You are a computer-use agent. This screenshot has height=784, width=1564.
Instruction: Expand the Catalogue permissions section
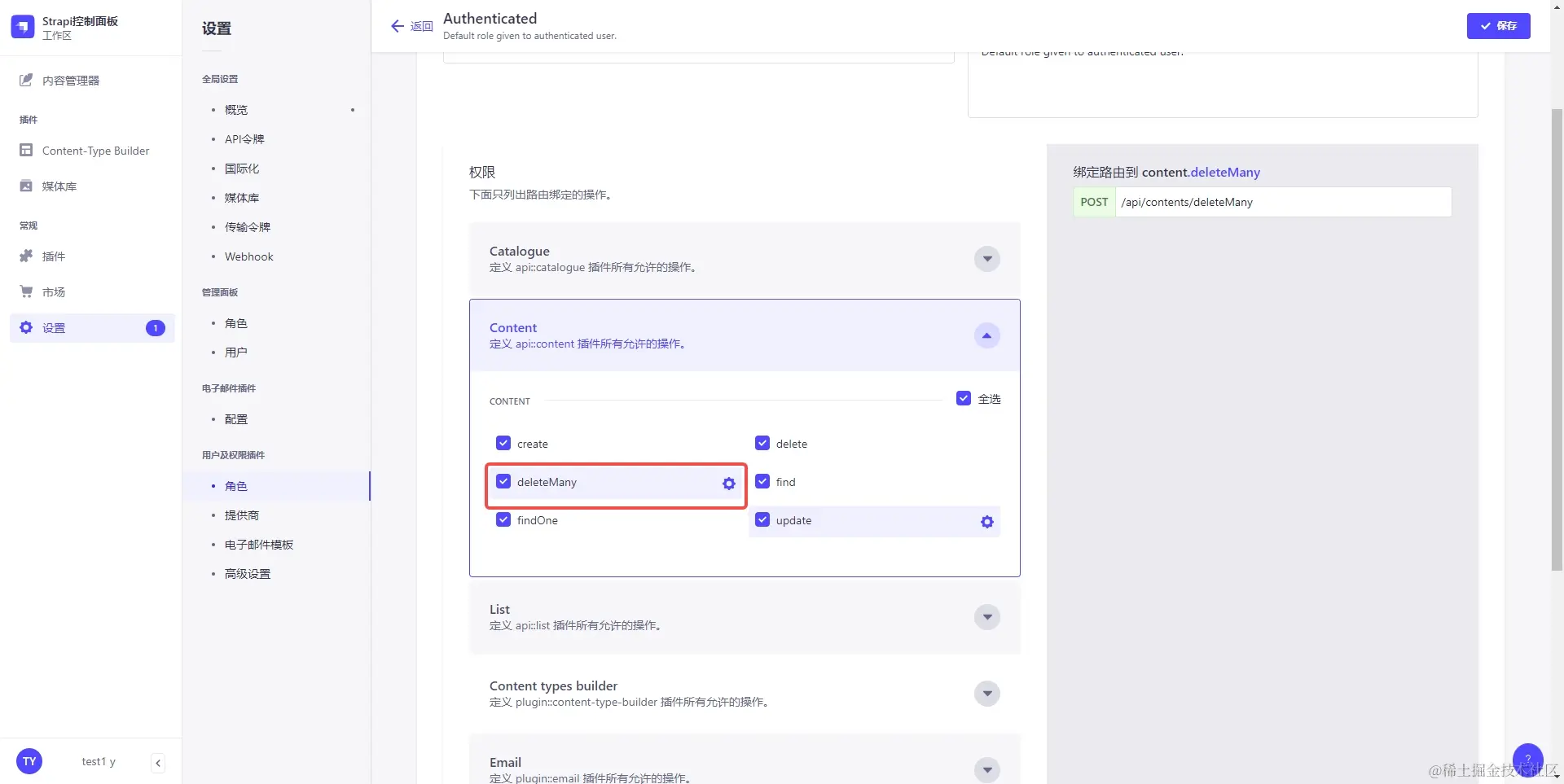987,259
